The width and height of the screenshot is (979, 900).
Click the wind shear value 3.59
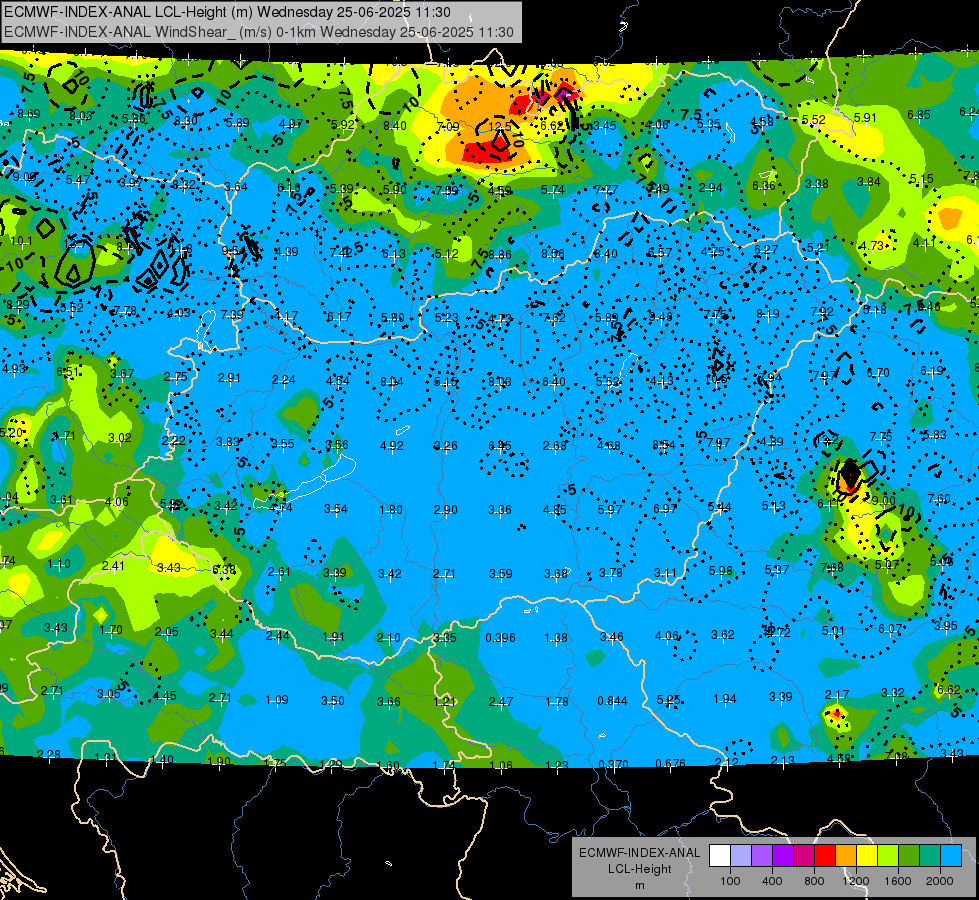point(501,573)
